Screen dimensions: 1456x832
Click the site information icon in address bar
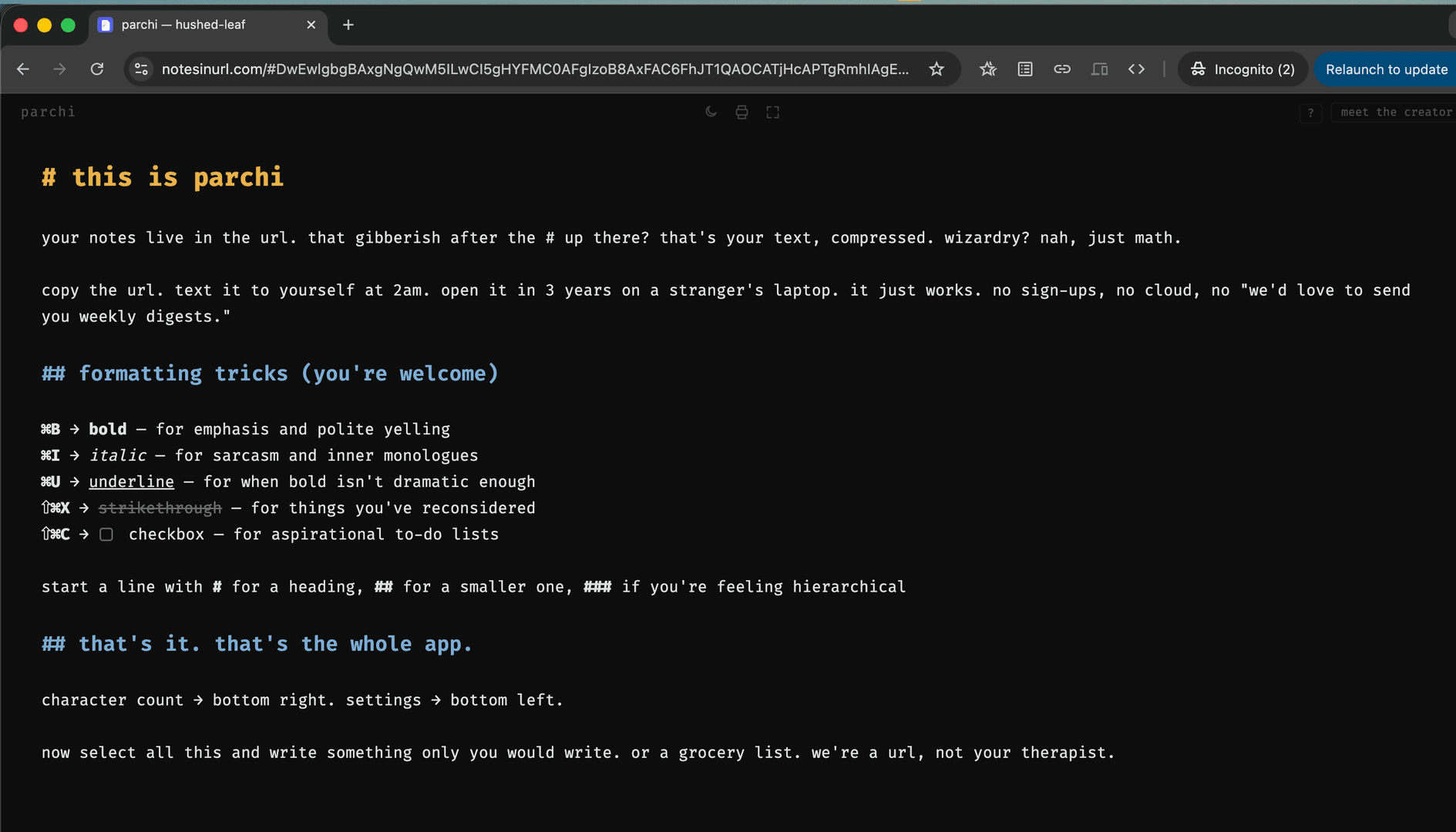[140, 69]
